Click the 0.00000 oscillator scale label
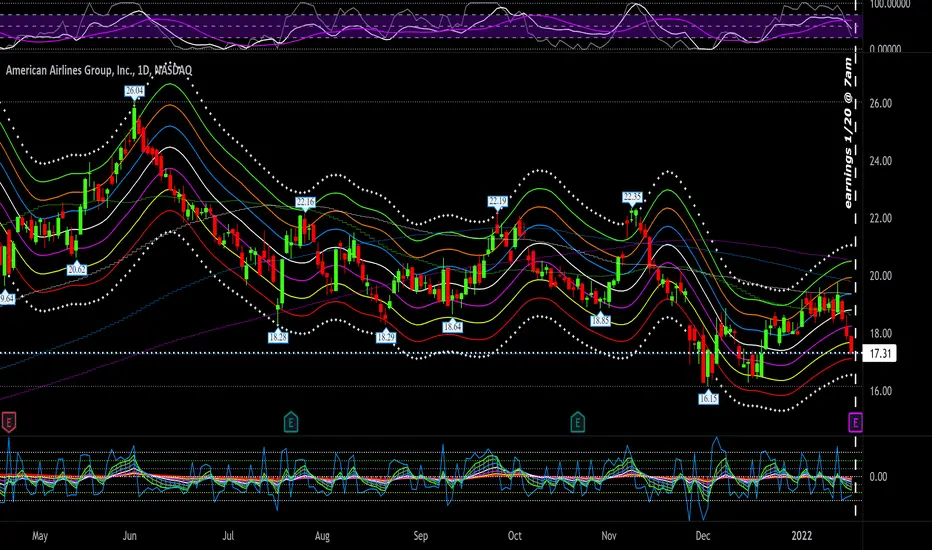This screenshot has height=550, width=932. click(885, 49)
